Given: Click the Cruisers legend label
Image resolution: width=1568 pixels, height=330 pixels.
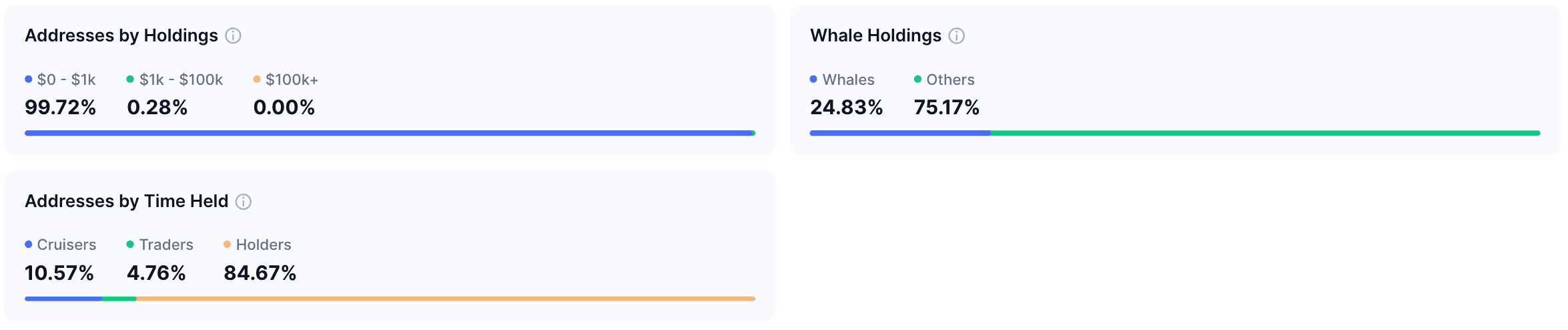Looking at the screenshot, I should 67,245.
